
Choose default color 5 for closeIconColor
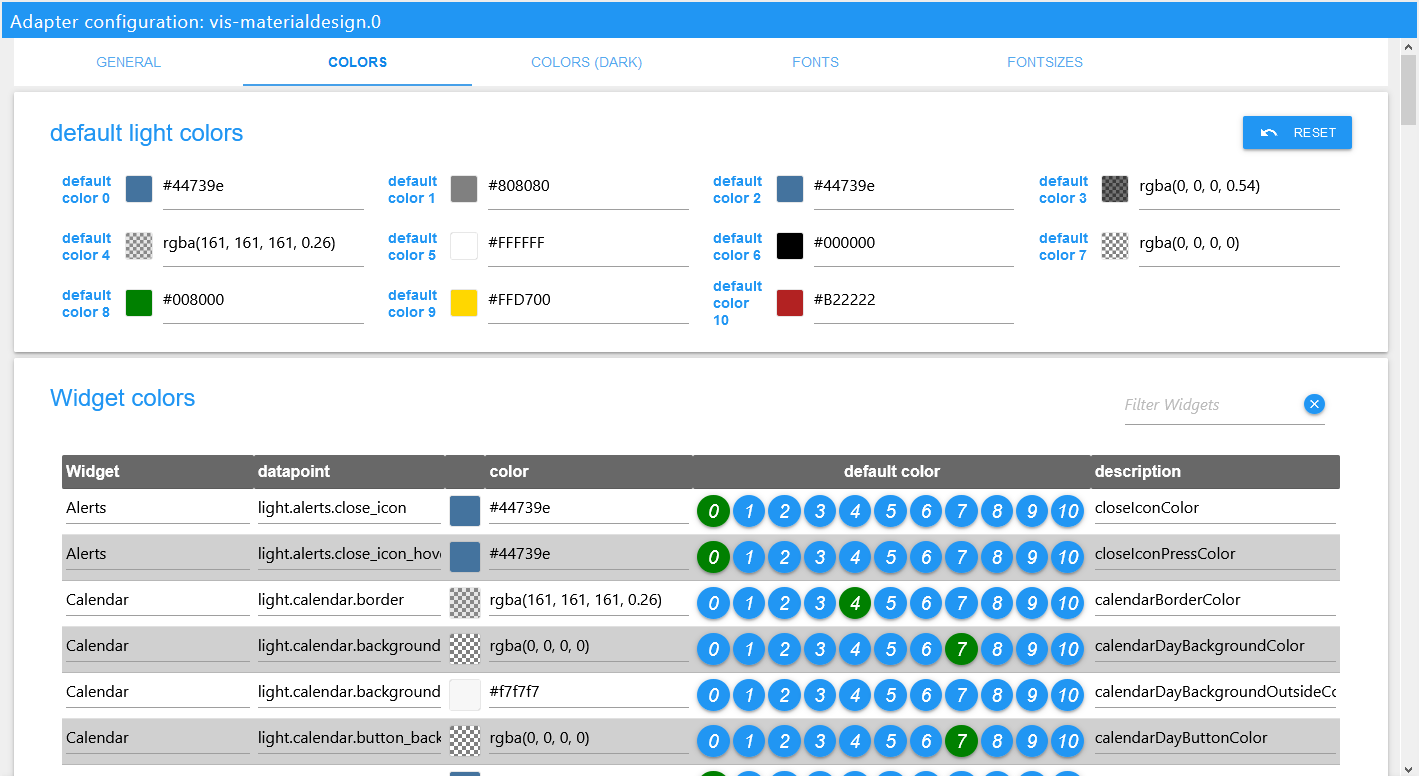(x=890, y=511)
